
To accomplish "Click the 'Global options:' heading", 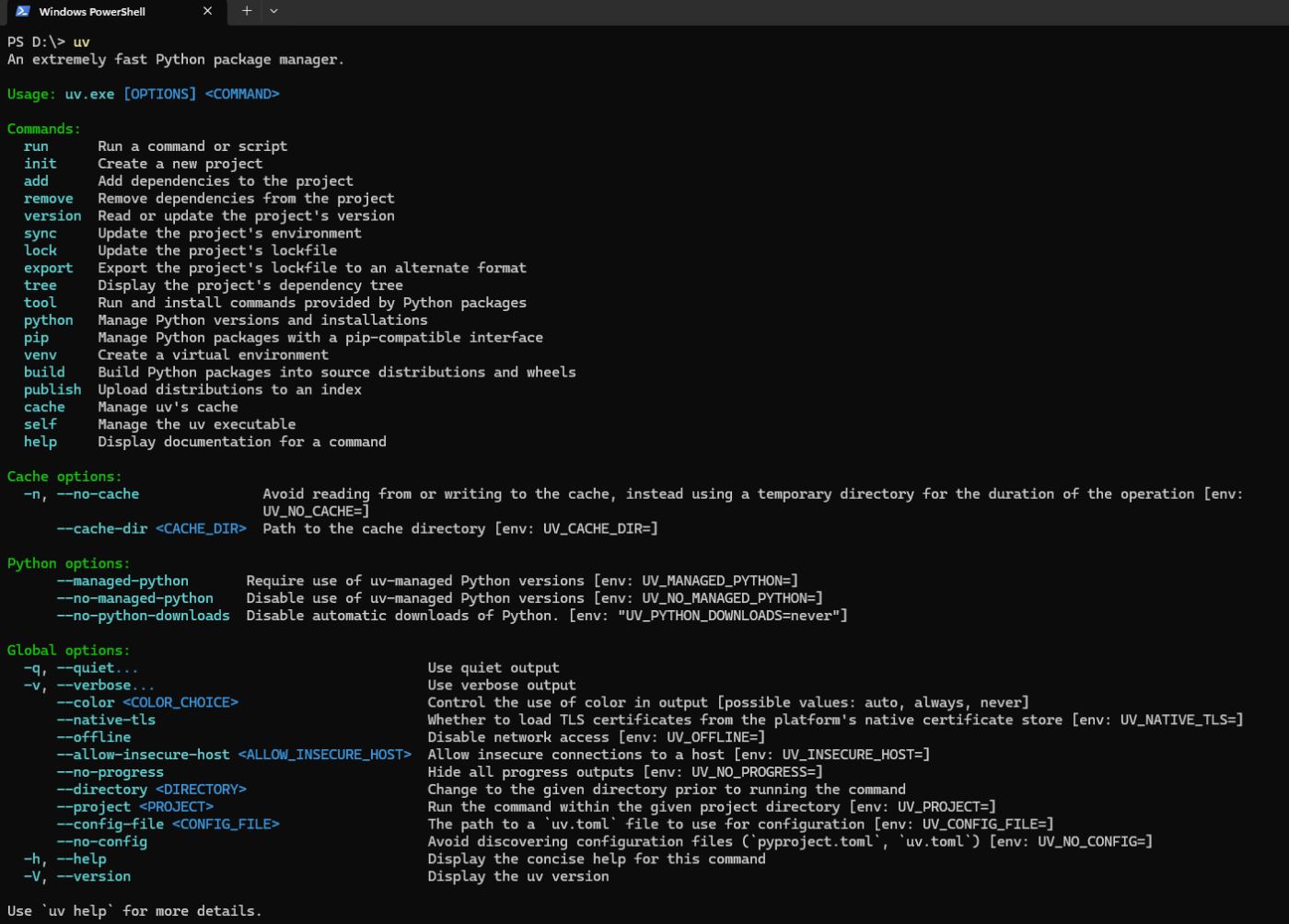I will coord(69,651).
